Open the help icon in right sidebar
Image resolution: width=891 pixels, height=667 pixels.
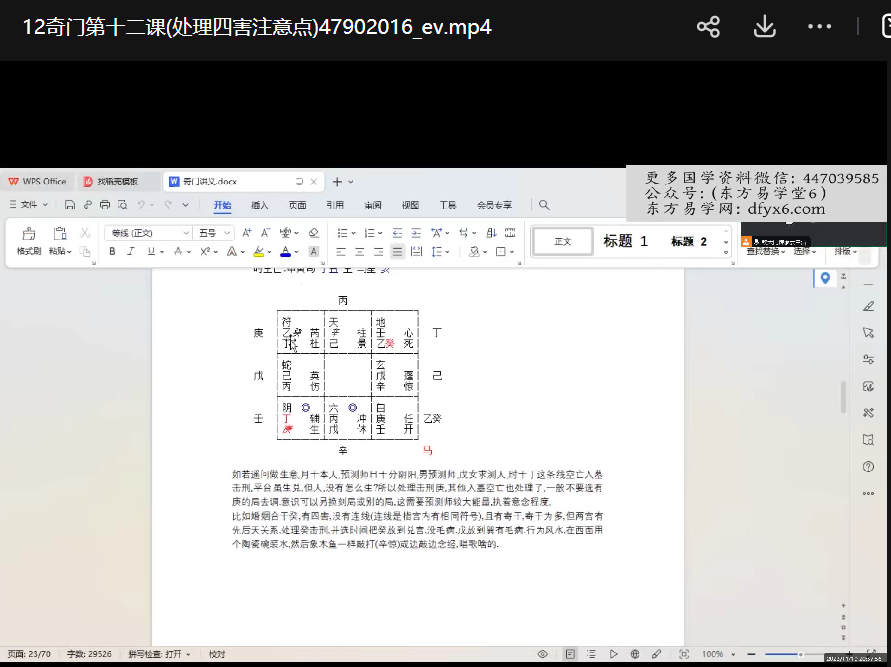point(868,467)
